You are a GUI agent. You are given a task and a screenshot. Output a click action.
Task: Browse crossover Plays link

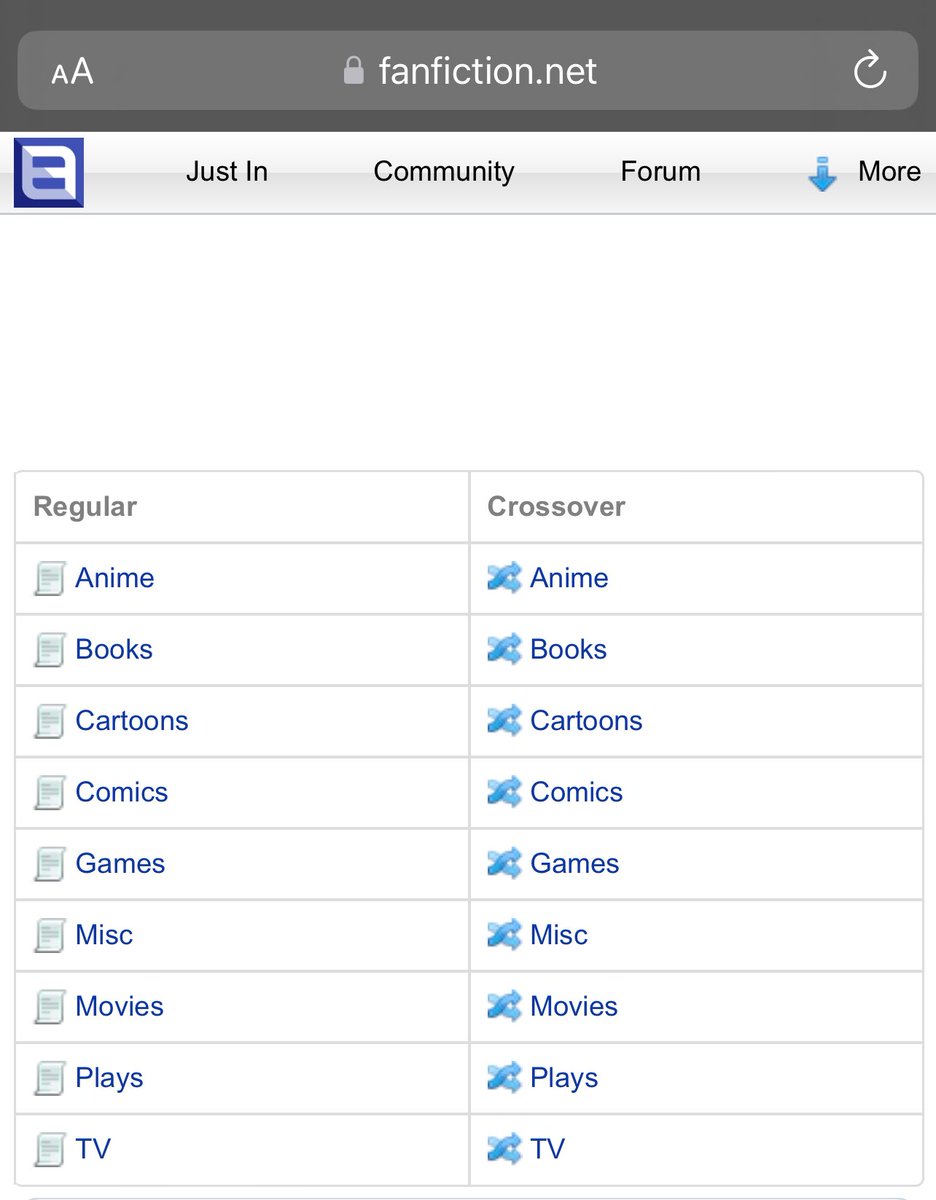[x=564, y=1079]
